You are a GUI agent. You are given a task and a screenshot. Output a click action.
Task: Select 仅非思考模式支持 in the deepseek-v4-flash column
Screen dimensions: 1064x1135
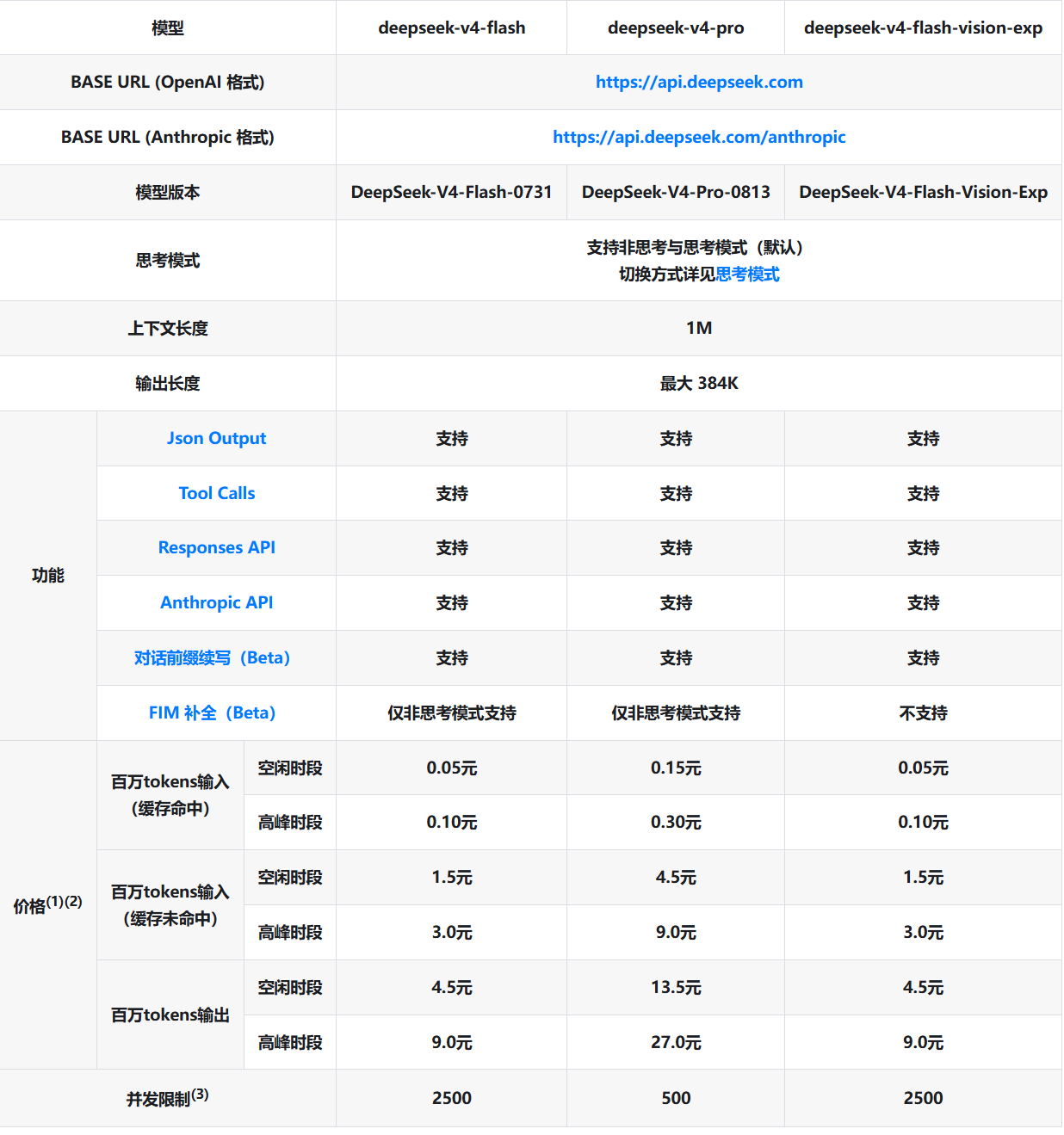tap(452, 713)
